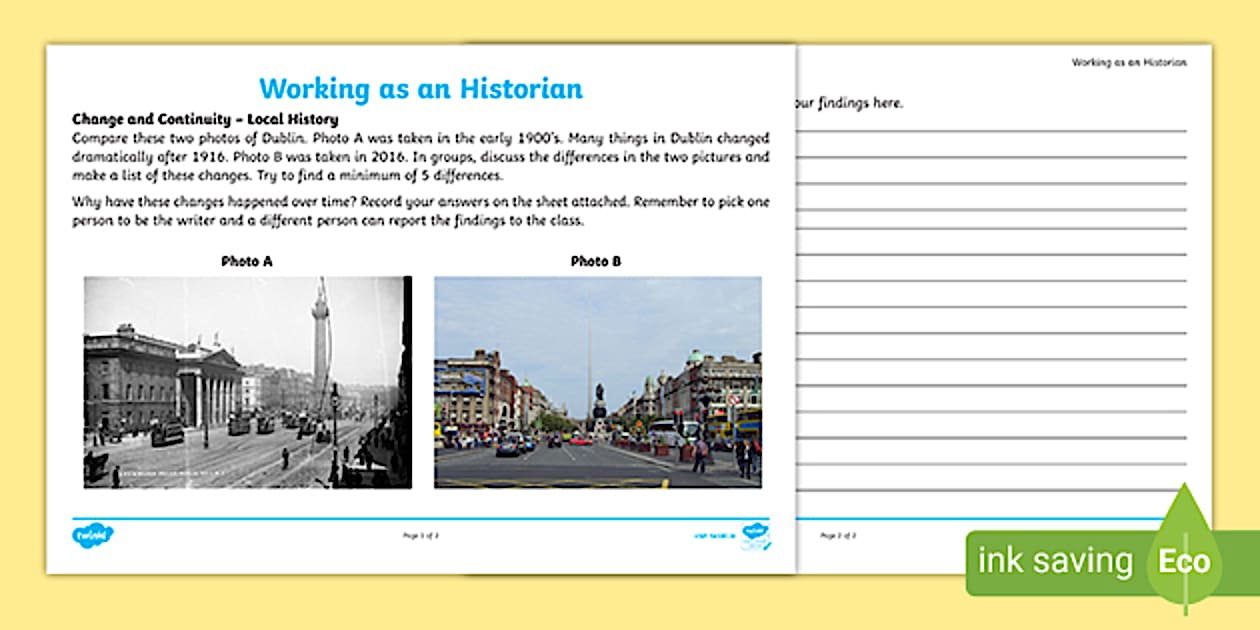Click the first blank writing line on page two
This screenshot has height=630, width=1260.
[990, 128]
